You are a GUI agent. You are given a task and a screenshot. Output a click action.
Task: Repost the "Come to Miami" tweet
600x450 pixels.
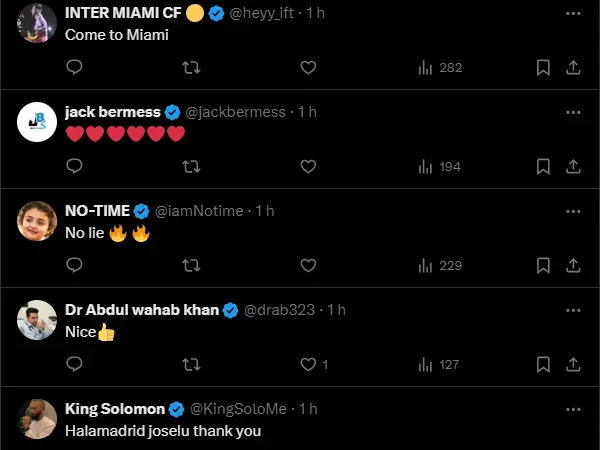coord(191,67)
